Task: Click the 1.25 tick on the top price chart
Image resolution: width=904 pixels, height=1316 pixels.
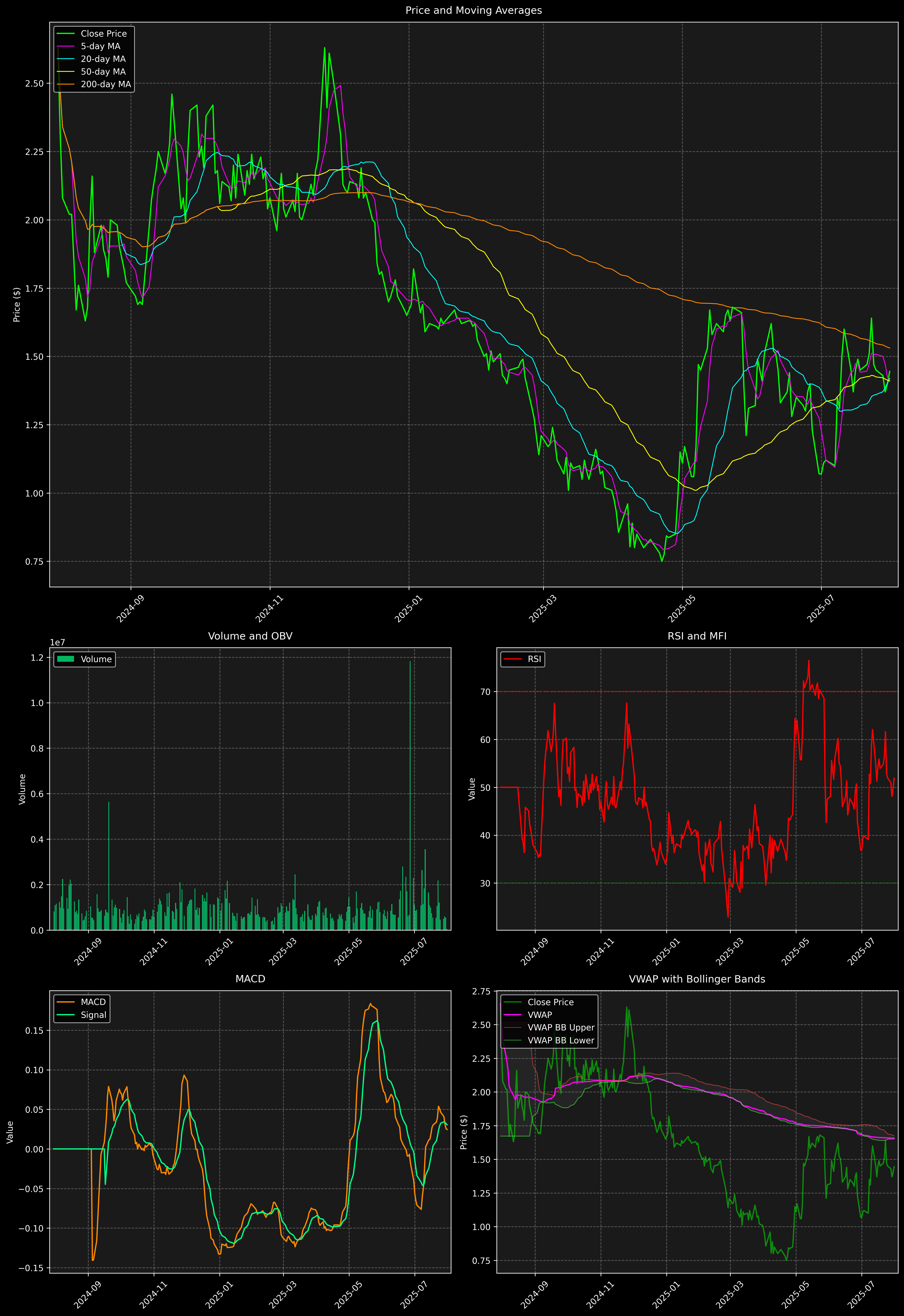Action: point(34,425)
